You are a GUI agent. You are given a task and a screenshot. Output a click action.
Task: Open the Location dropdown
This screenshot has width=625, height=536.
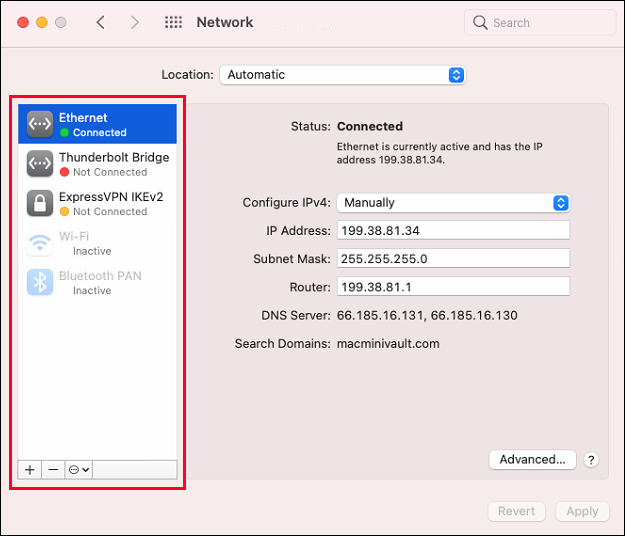(342, 75)
